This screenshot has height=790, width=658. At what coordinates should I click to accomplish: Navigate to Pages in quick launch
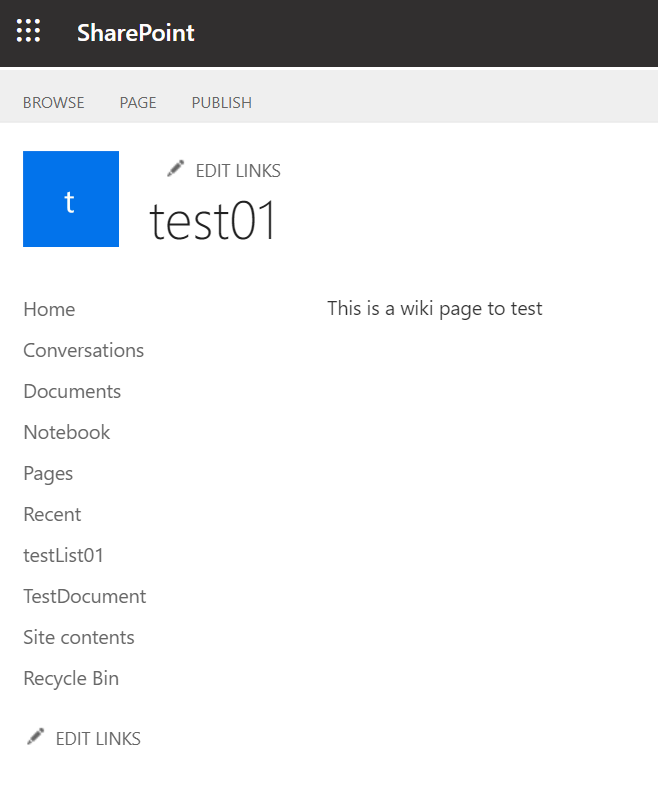[x=48, y=474]
